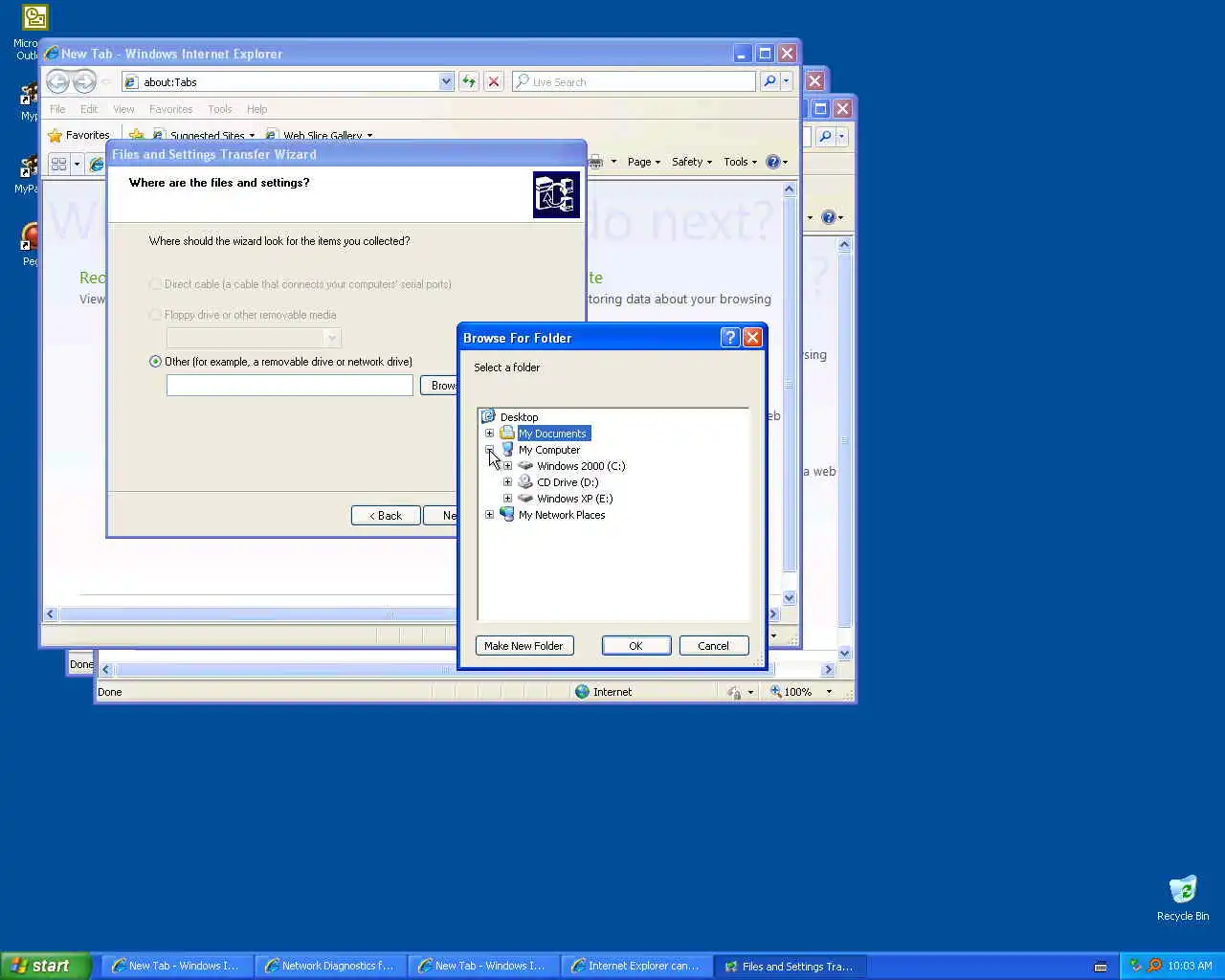The height and width of the screenshot is (980, 1225).
Task: Click the Web Slice Gallery favorites link
Action: (x=320, y=135)
